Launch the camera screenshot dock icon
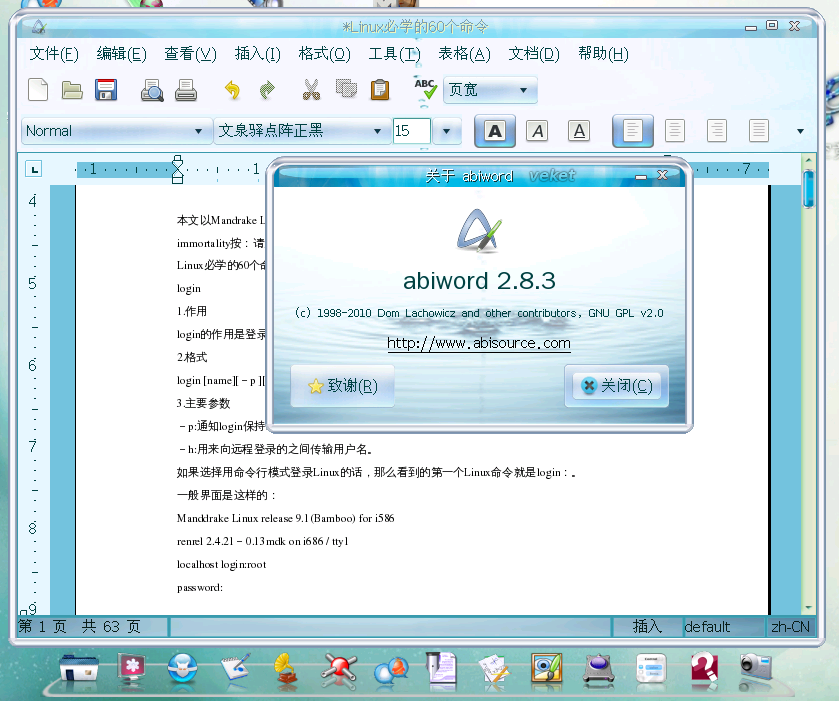 (755, 666)
